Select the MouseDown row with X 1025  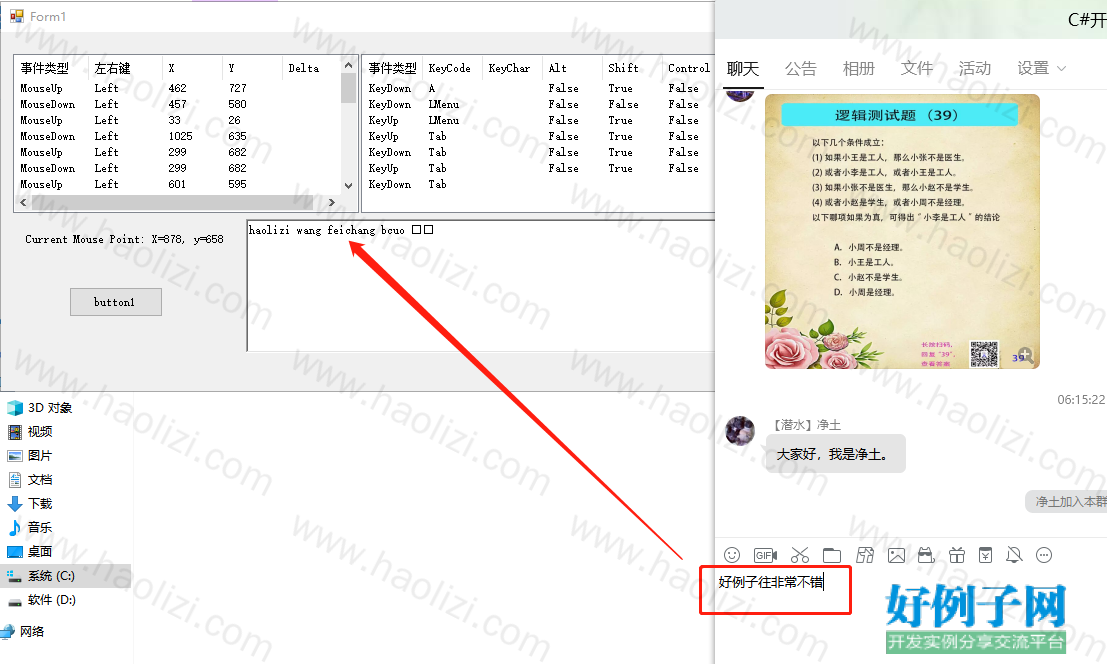coord(177,136)
